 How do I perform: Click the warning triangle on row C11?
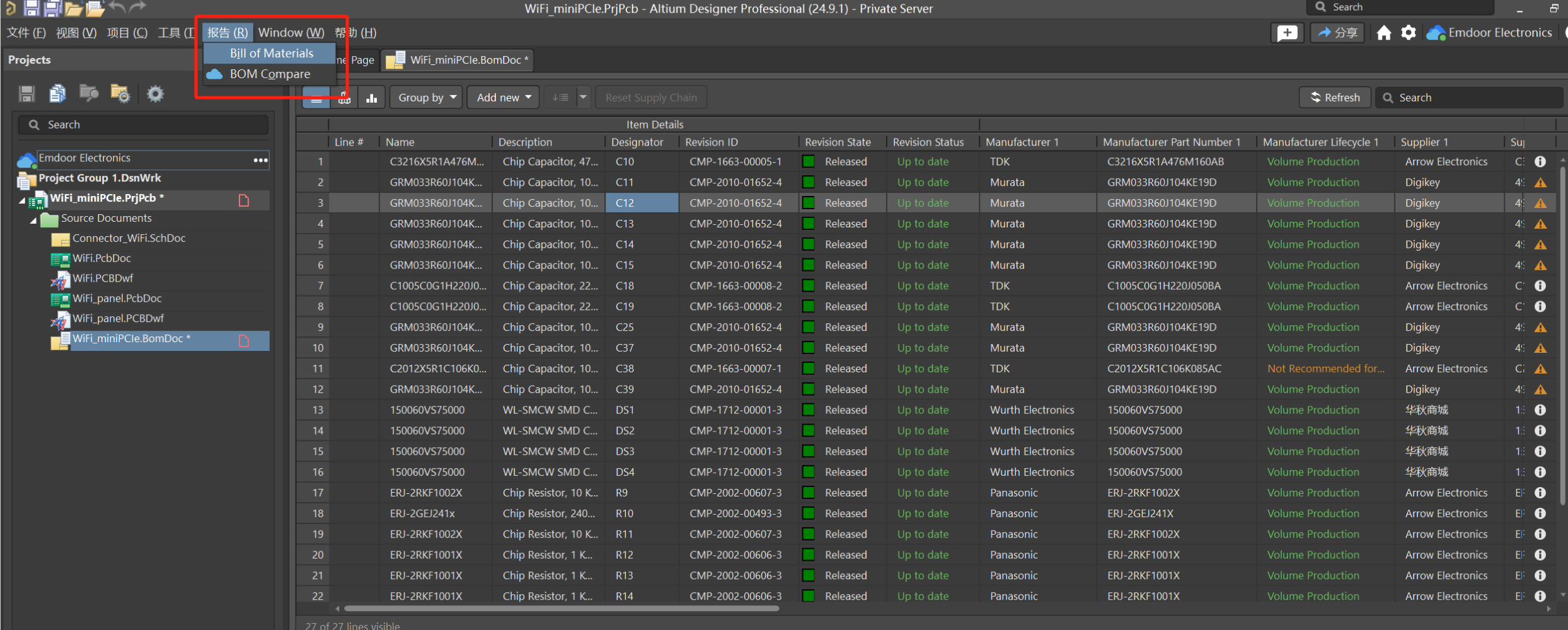(1540, 183)
